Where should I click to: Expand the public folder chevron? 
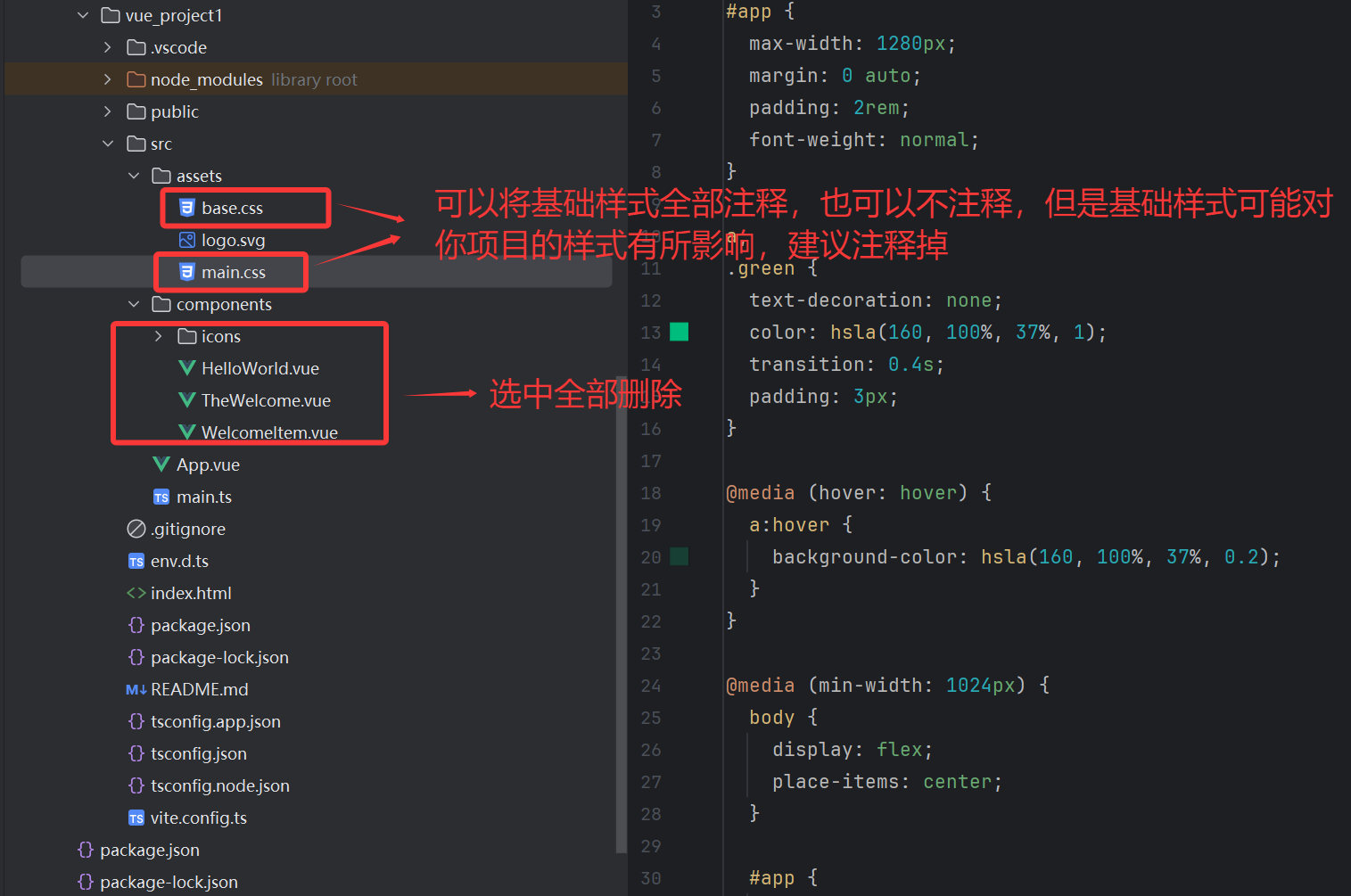click(108, 111)
